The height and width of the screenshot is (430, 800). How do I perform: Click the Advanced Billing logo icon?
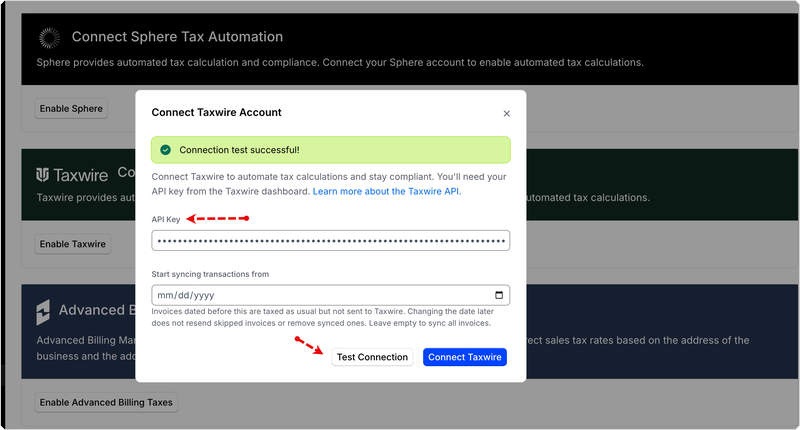click(x=43, y=312)
